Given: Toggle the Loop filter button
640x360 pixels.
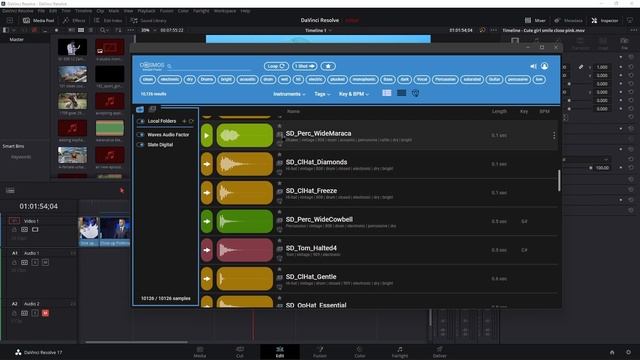Looking at the screenshot, I should click(x=276, y=66).
